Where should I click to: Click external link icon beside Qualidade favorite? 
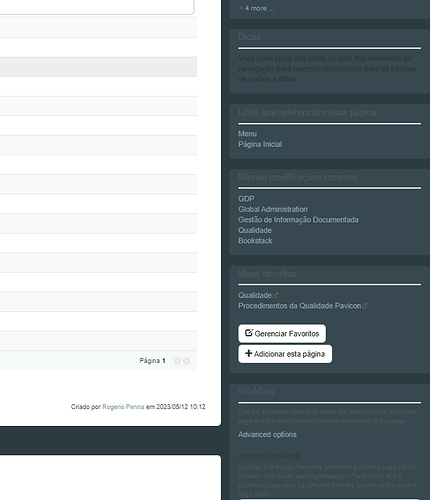pos(275,295)
